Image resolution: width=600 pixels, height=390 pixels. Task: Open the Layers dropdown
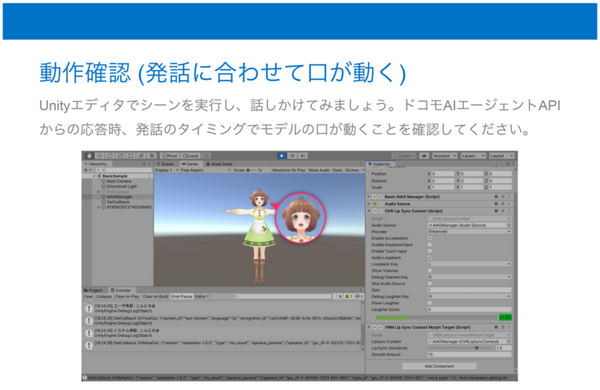[x=473, y=156]
